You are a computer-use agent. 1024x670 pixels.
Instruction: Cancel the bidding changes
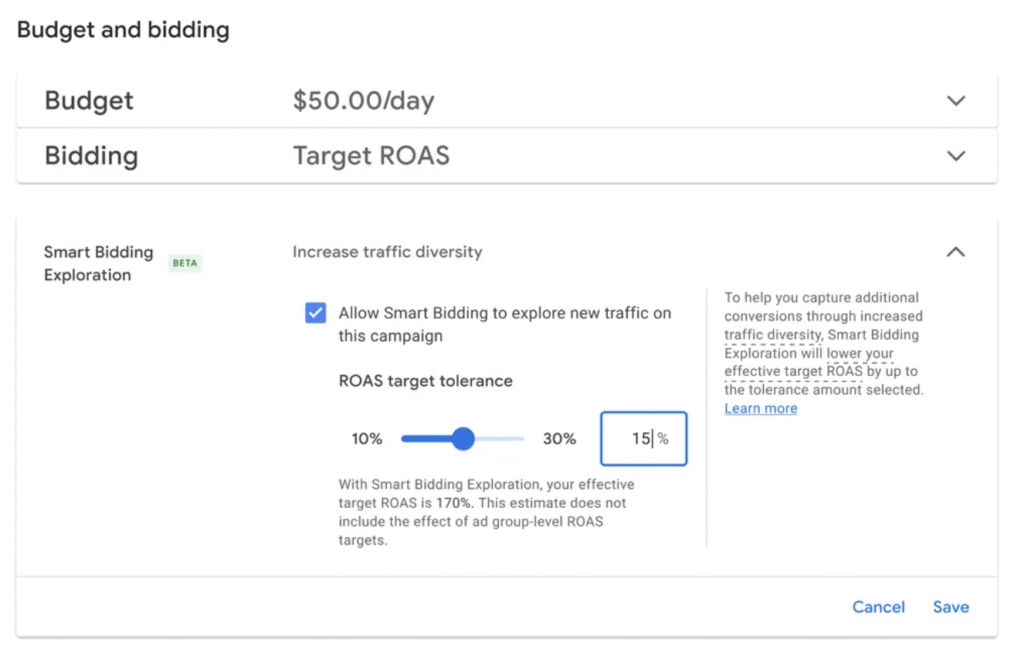(x=878, y=607)
